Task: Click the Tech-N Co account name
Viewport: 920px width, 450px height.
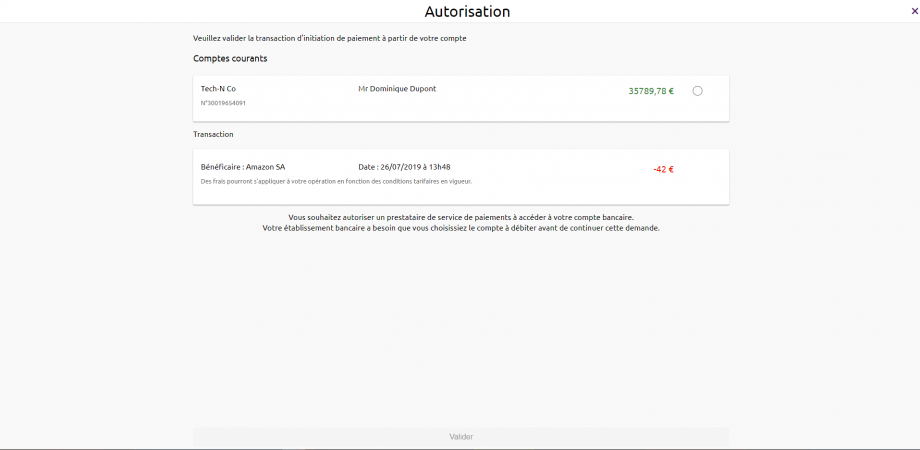Action: click(218, 89)
